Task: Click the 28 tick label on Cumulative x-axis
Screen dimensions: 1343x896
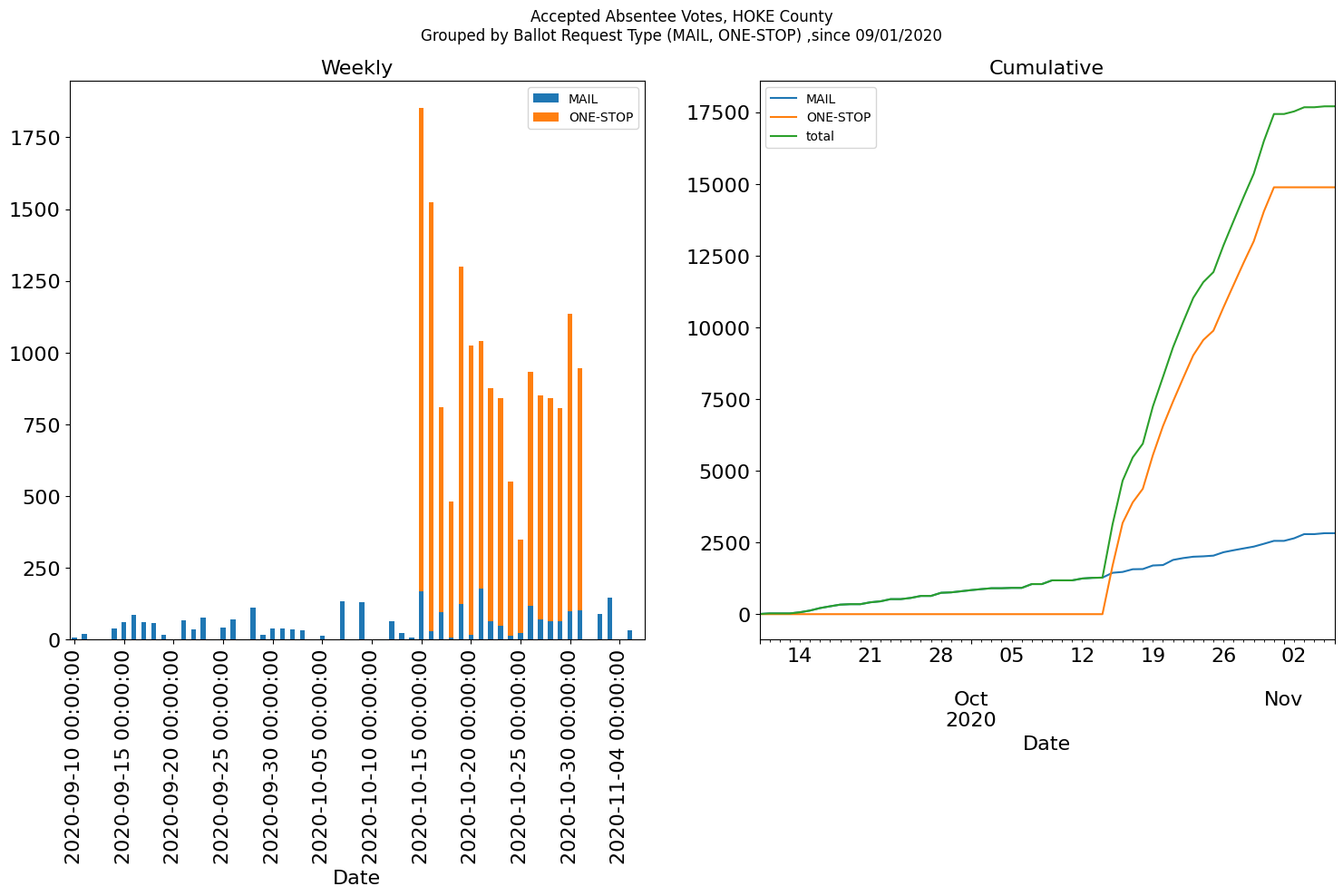Action: 940,655
